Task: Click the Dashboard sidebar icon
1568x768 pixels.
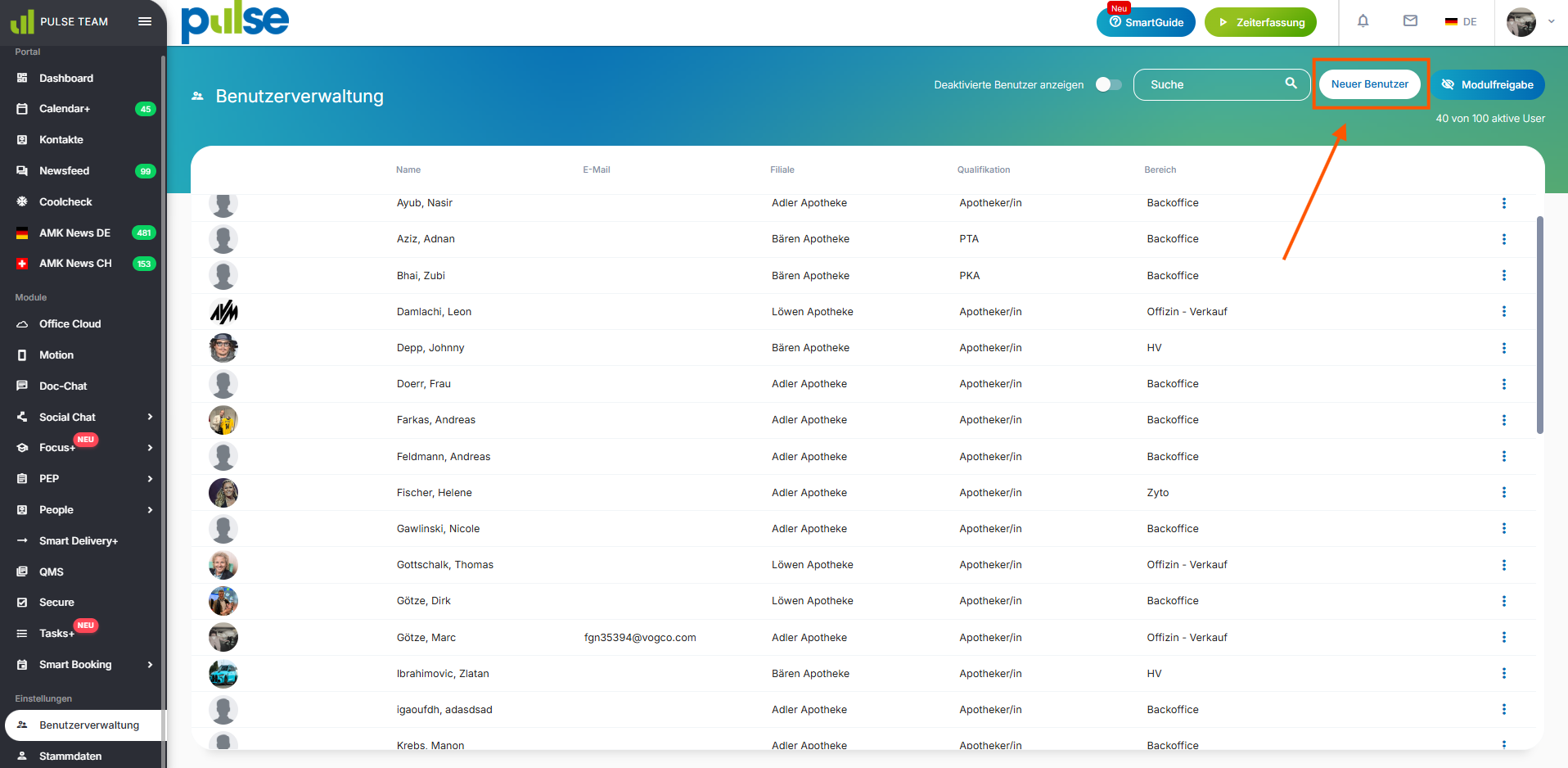Action: 22,78
